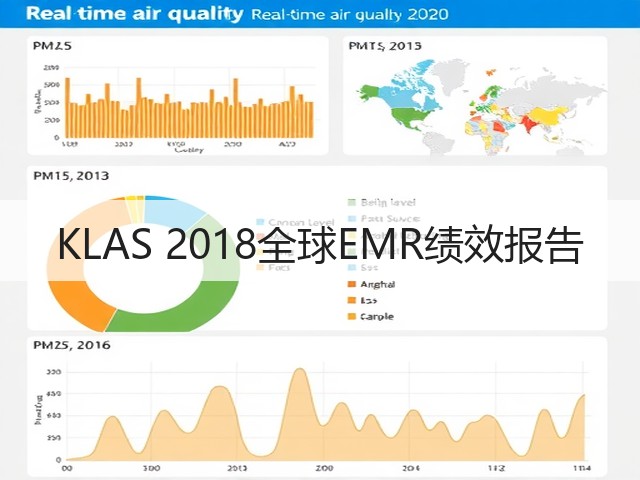Open the PM25 bar chart panel title
The height and width of the screenshot is (480, 640).
[52, 46]
